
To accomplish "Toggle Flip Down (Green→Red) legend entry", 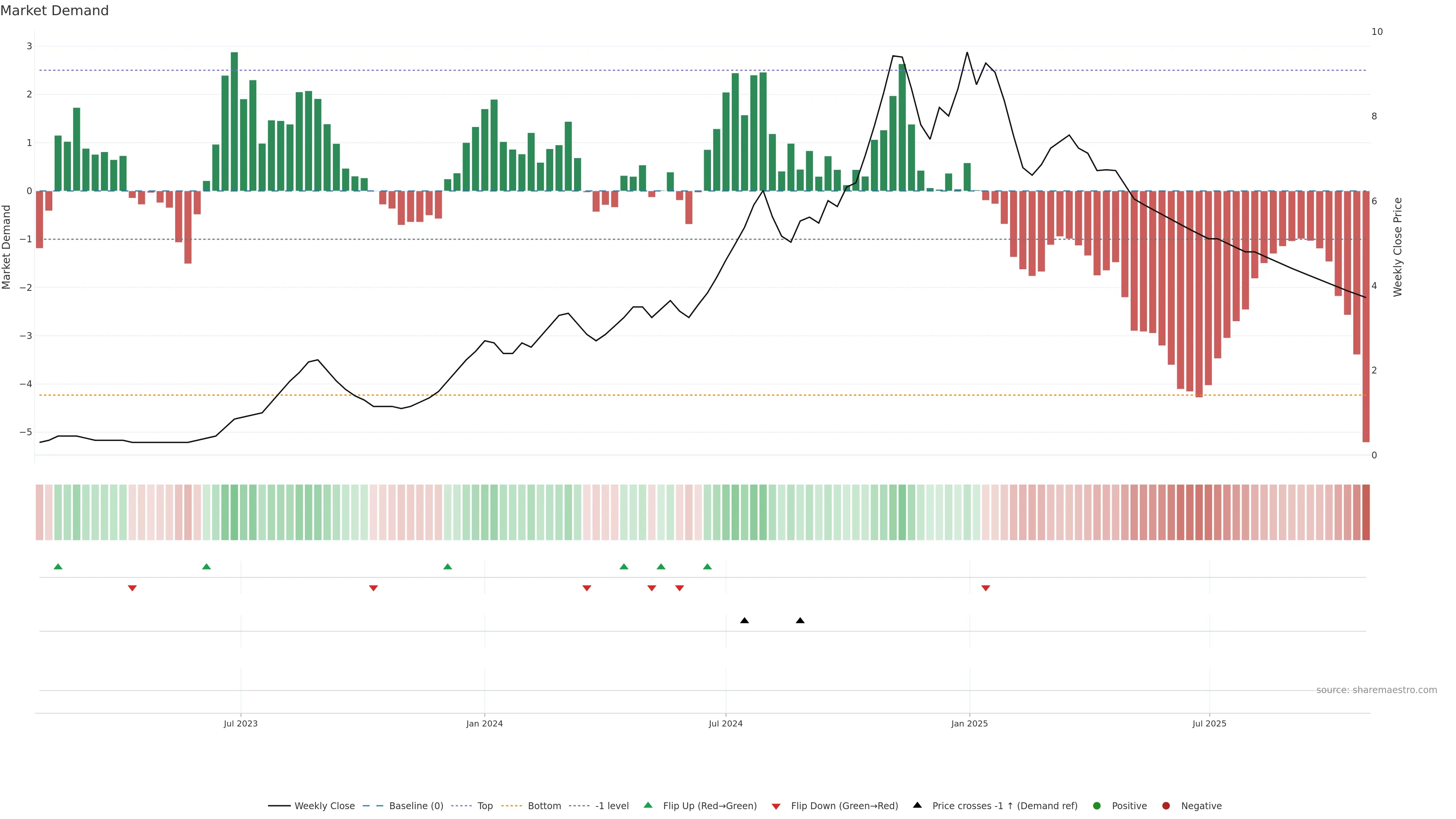I will click(x=844, y=806).
